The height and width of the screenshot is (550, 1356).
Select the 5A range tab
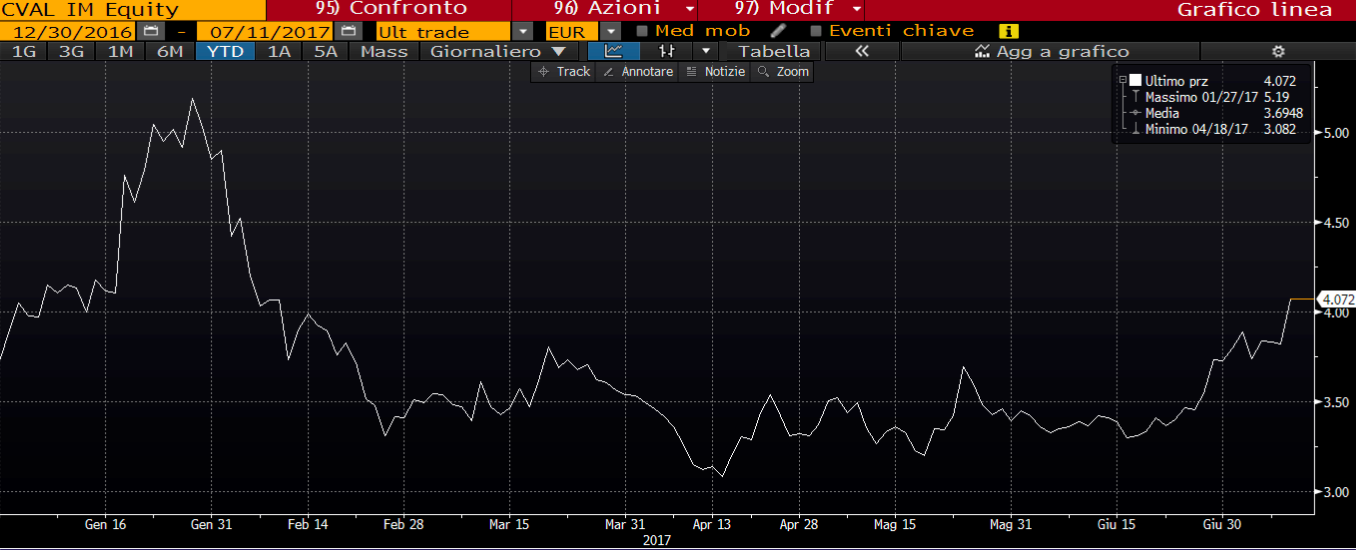tap(326, 51)
